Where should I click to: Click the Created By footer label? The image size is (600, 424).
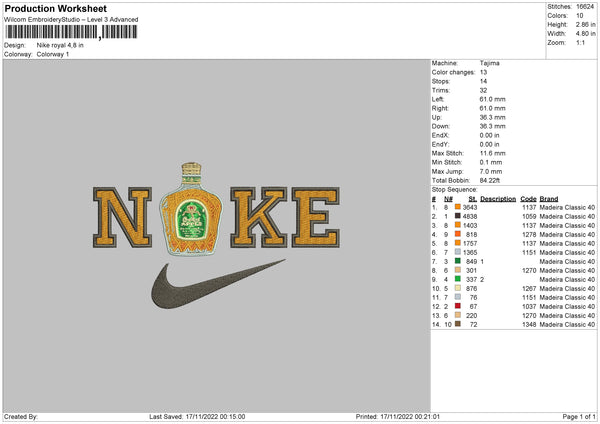coord(21,417)
